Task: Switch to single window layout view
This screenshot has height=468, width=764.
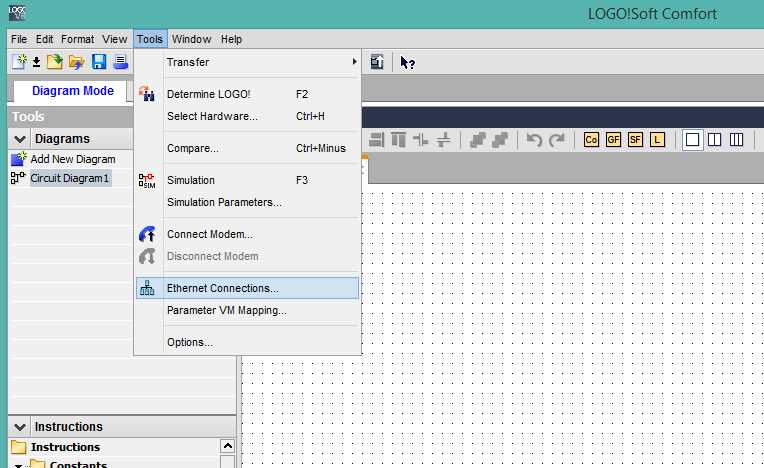Action: click(x=692, y=140)
